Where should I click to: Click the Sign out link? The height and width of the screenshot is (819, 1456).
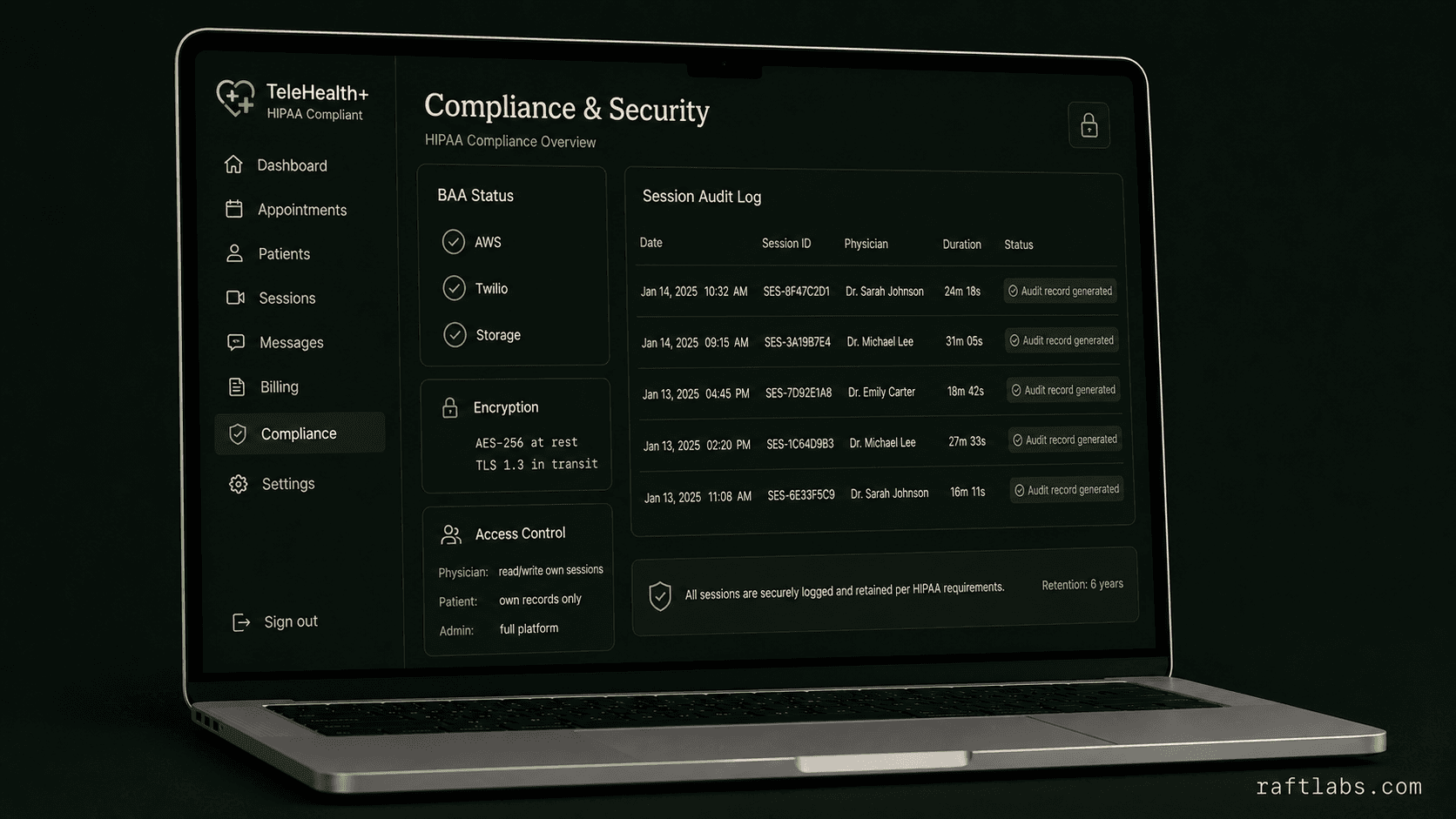[291, 621]
